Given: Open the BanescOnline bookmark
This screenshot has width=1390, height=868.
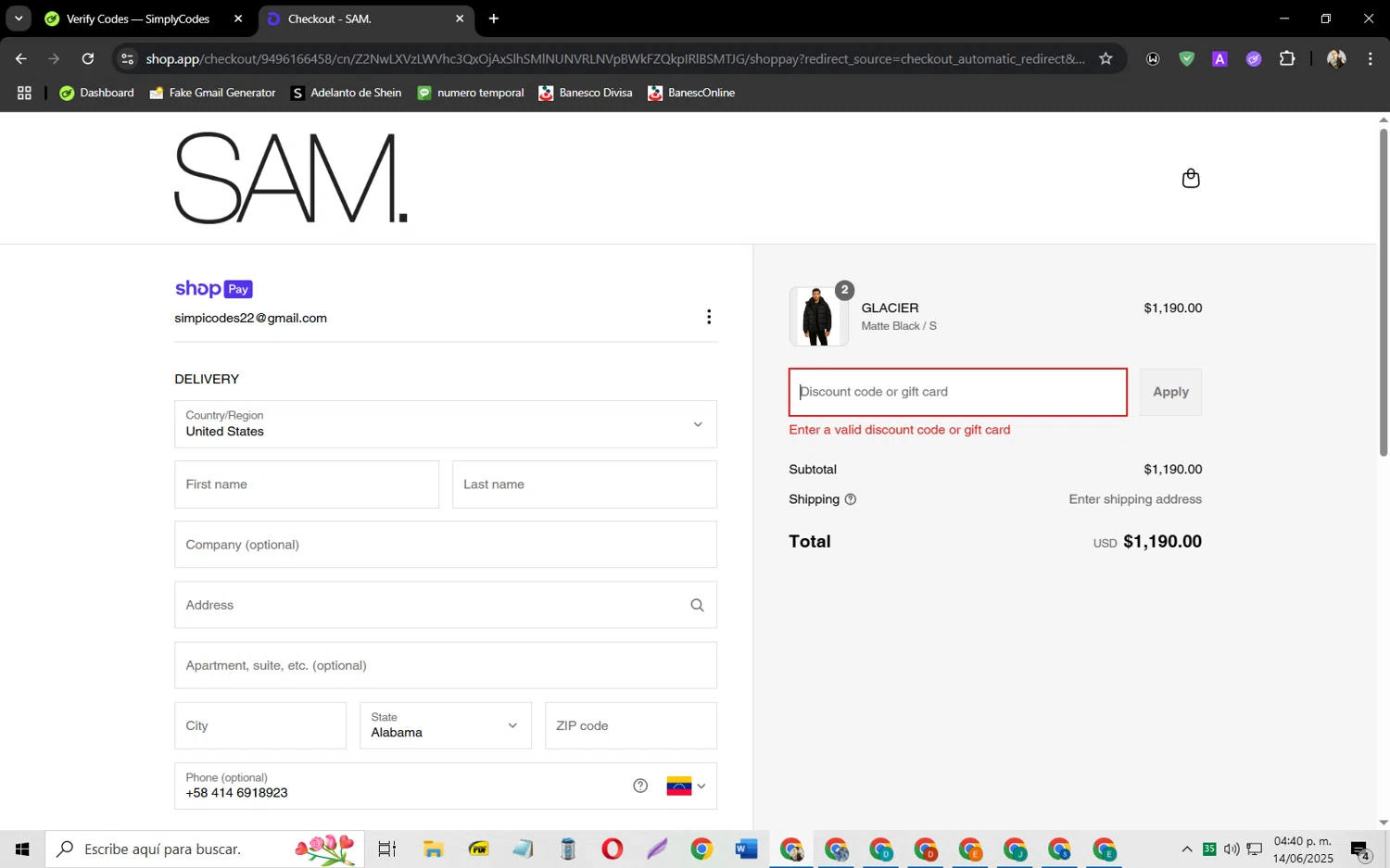Looking at the screenshot, I should tap(691, 93).
